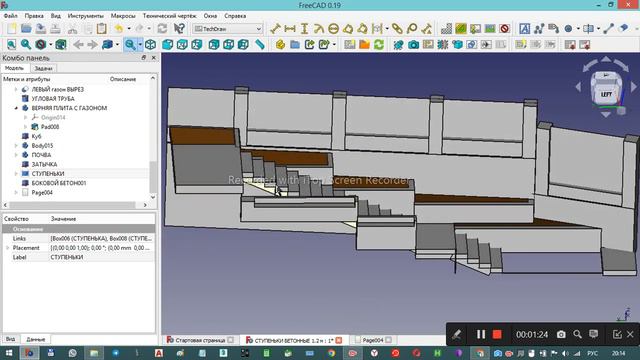Click the red prohibited symbol TechDraw icon

click(x=504, y=29)
